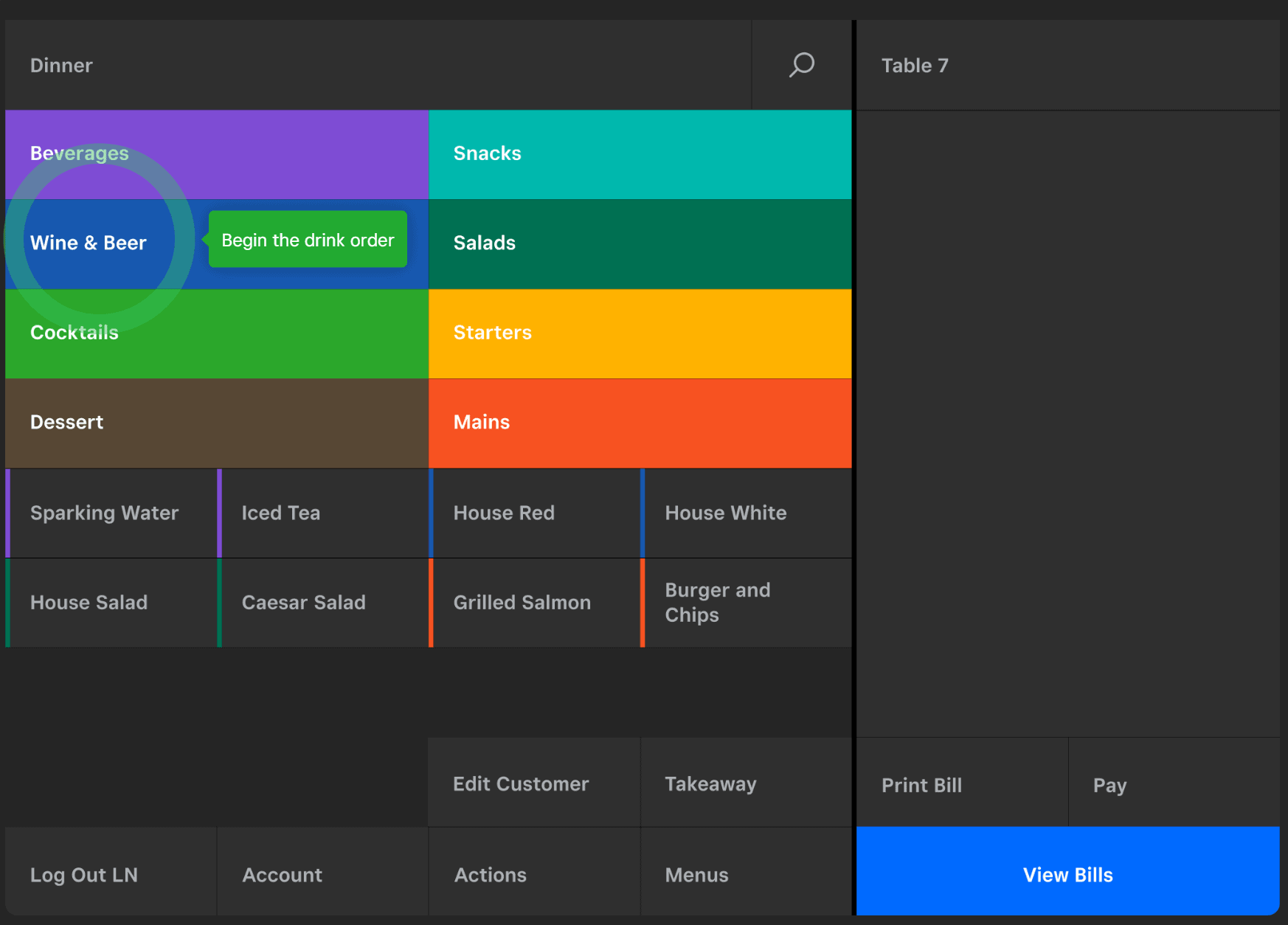Open the Starters category
1288x925 pixels.
pos(640,333)
